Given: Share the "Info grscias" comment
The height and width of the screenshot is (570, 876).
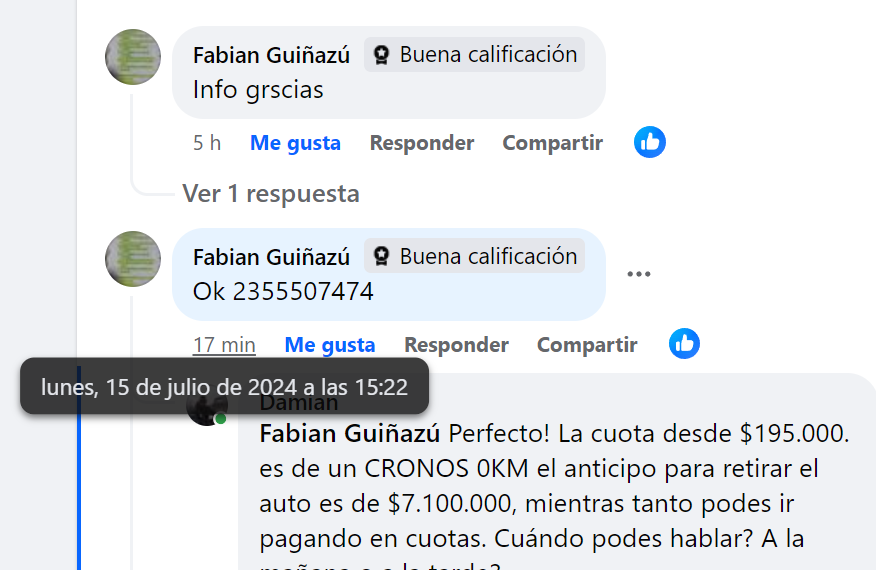Looking at the screenshot, I should (x=553, y=143).
